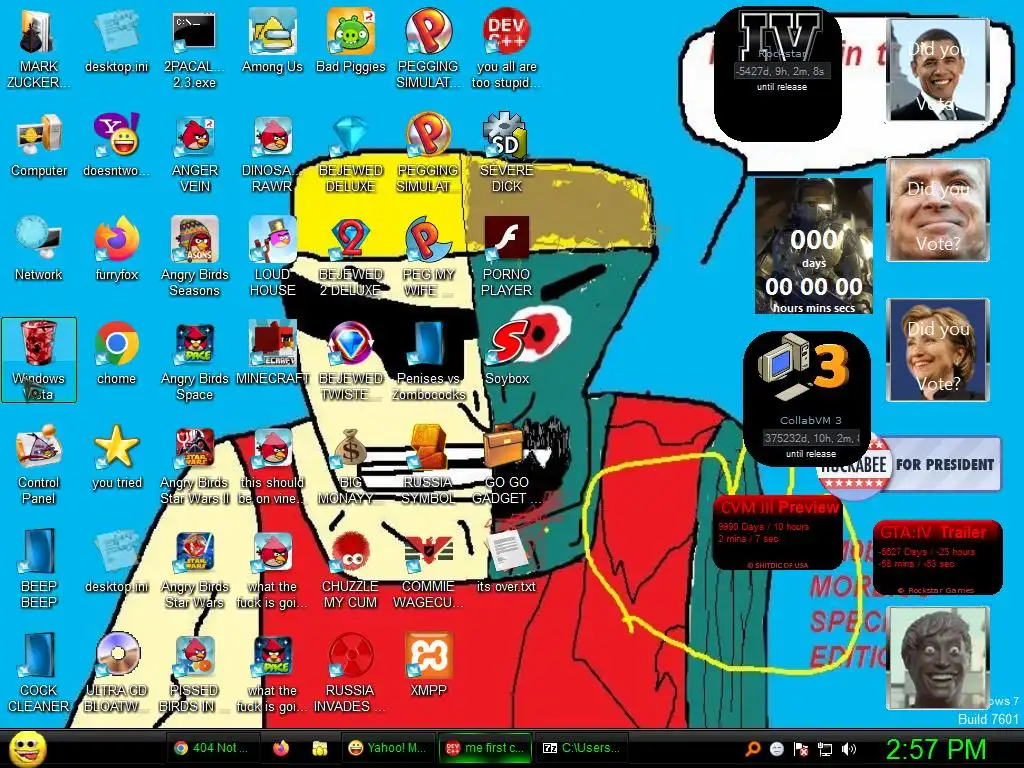Click the Huckabee FOR PRESIDENT banner gadget
This screenshot has height=768, width=1024.
tap(909, 464)
